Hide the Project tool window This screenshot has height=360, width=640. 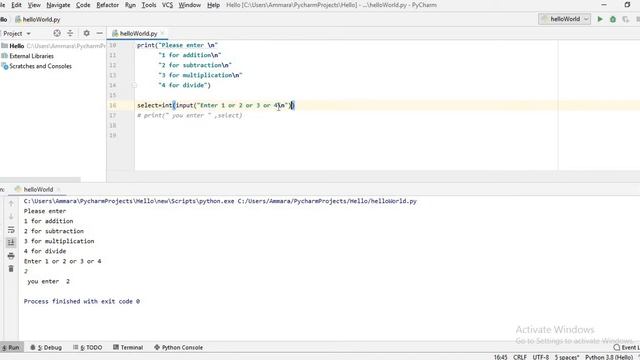tap(100, 33)
